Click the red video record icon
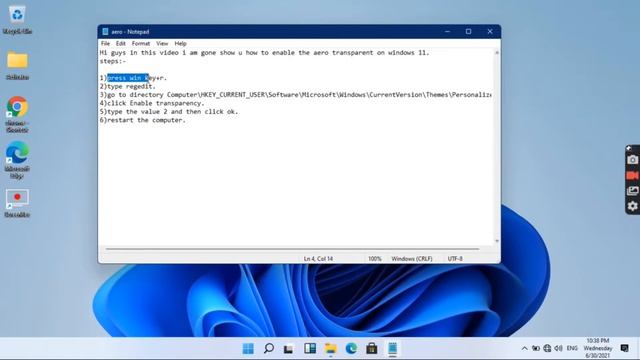The width and height of the screenshot is (640, 360). click(x=632, y=175)
